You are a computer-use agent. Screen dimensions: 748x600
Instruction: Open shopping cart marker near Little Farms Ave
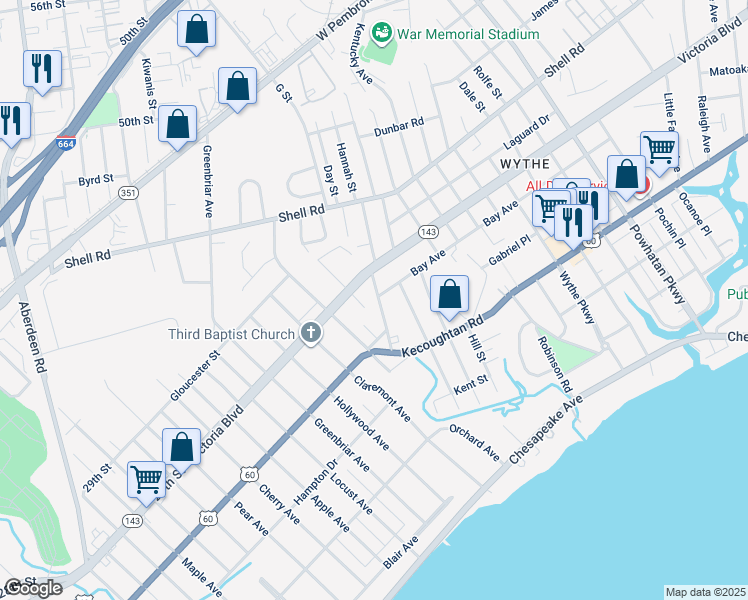[x=660, y=151]
